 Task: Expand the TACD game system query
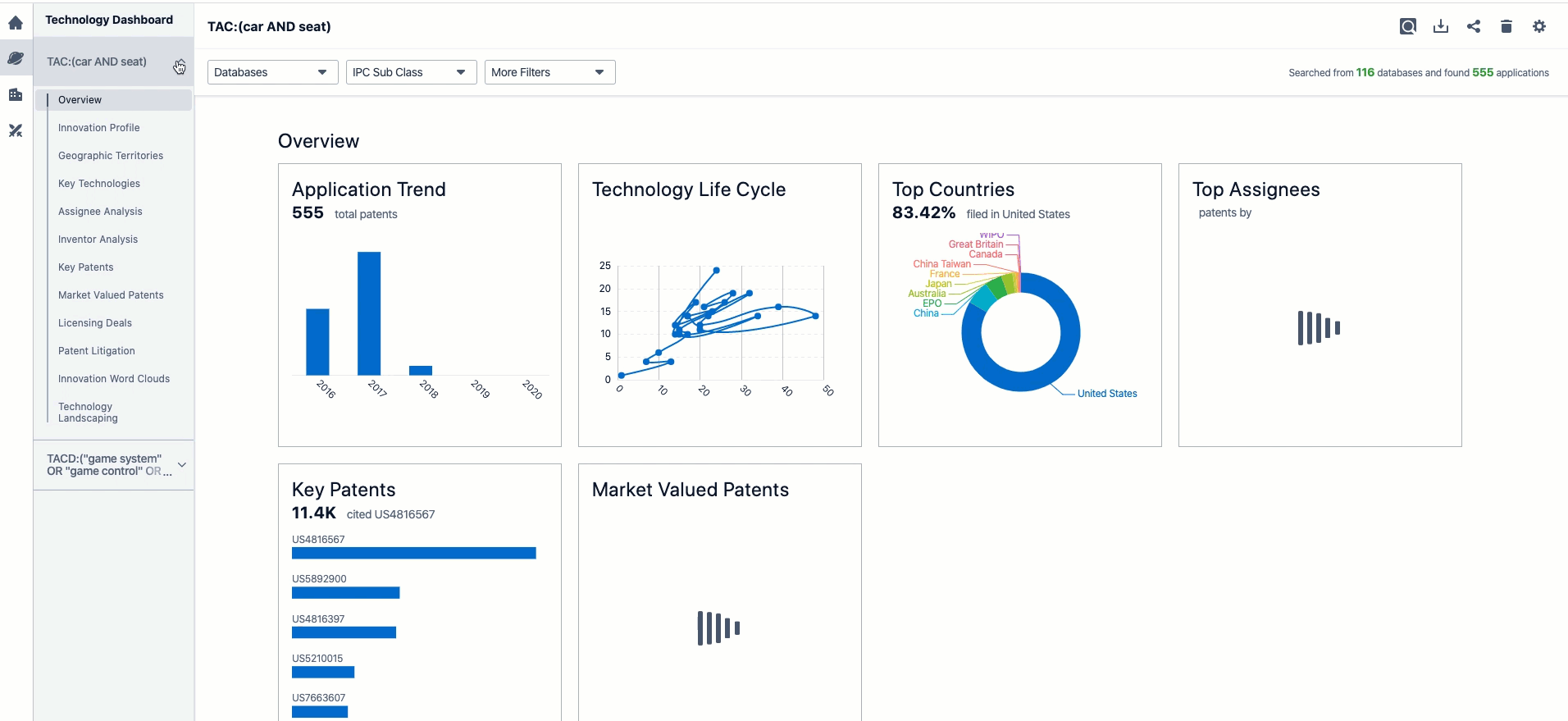[x=182, y=465]
